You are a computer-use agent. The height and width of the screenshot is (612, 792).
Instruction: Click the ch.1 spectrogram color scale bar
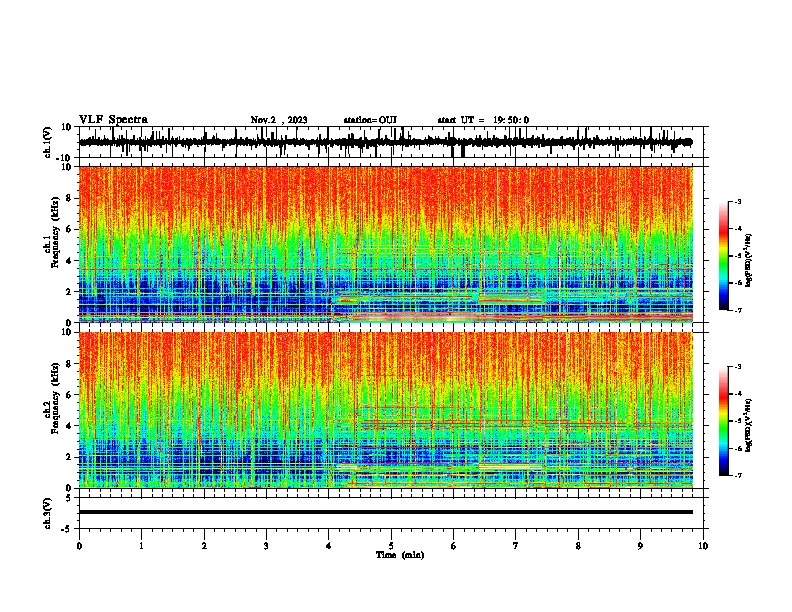pyautogui.click(x=723, y=256)
